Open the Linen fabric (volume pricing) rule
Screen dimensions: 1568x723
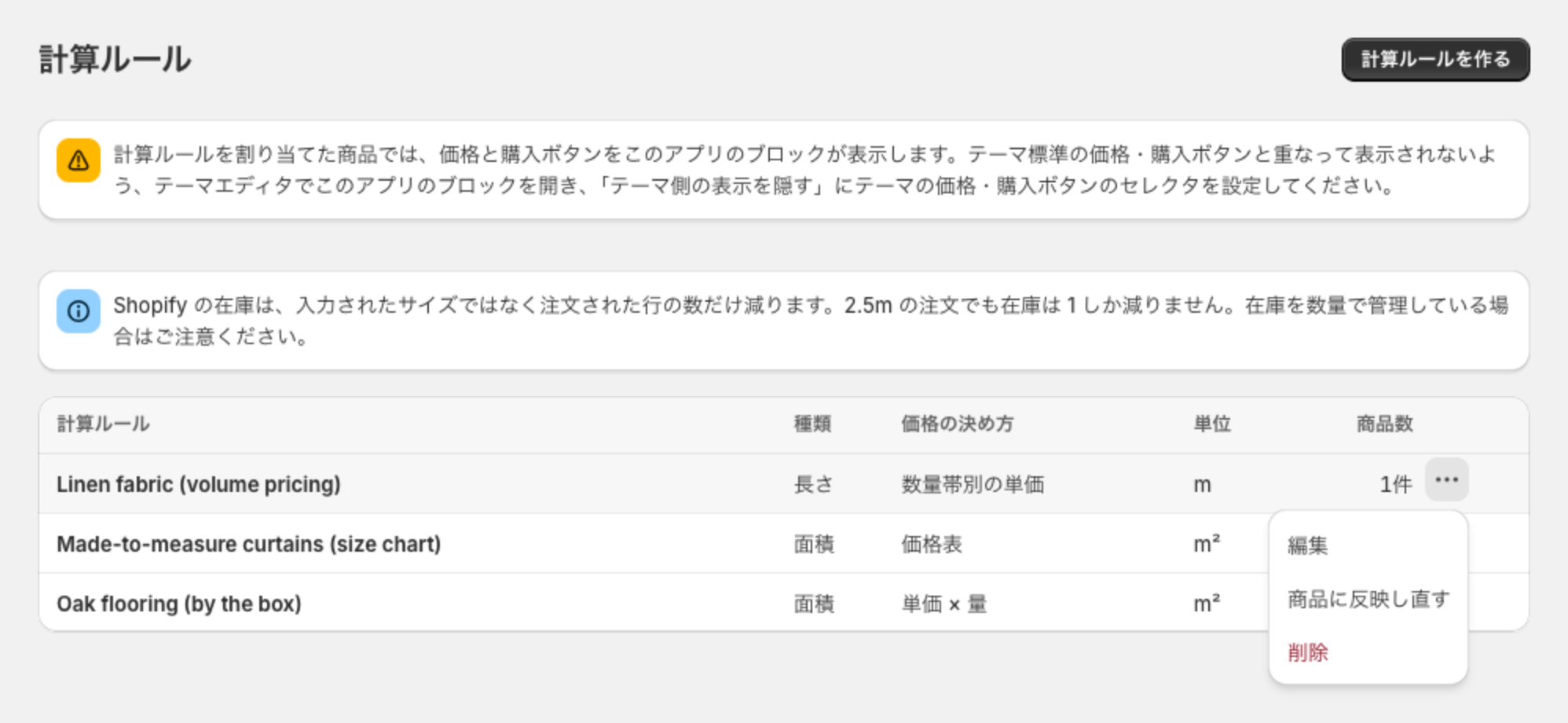click(x=199, y=484)
